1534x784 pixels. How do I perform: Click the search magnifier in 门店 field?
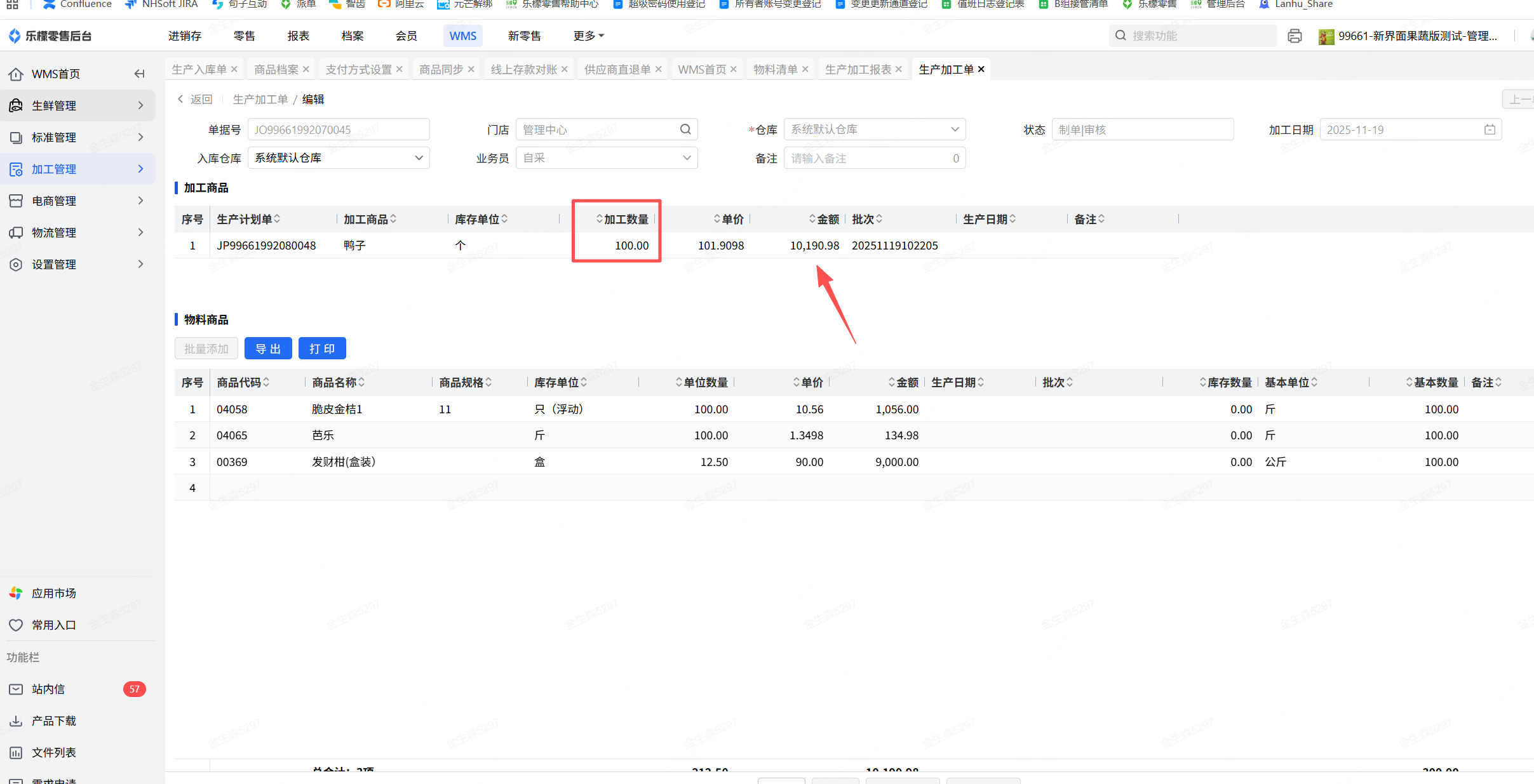click(x=685, y=130)
